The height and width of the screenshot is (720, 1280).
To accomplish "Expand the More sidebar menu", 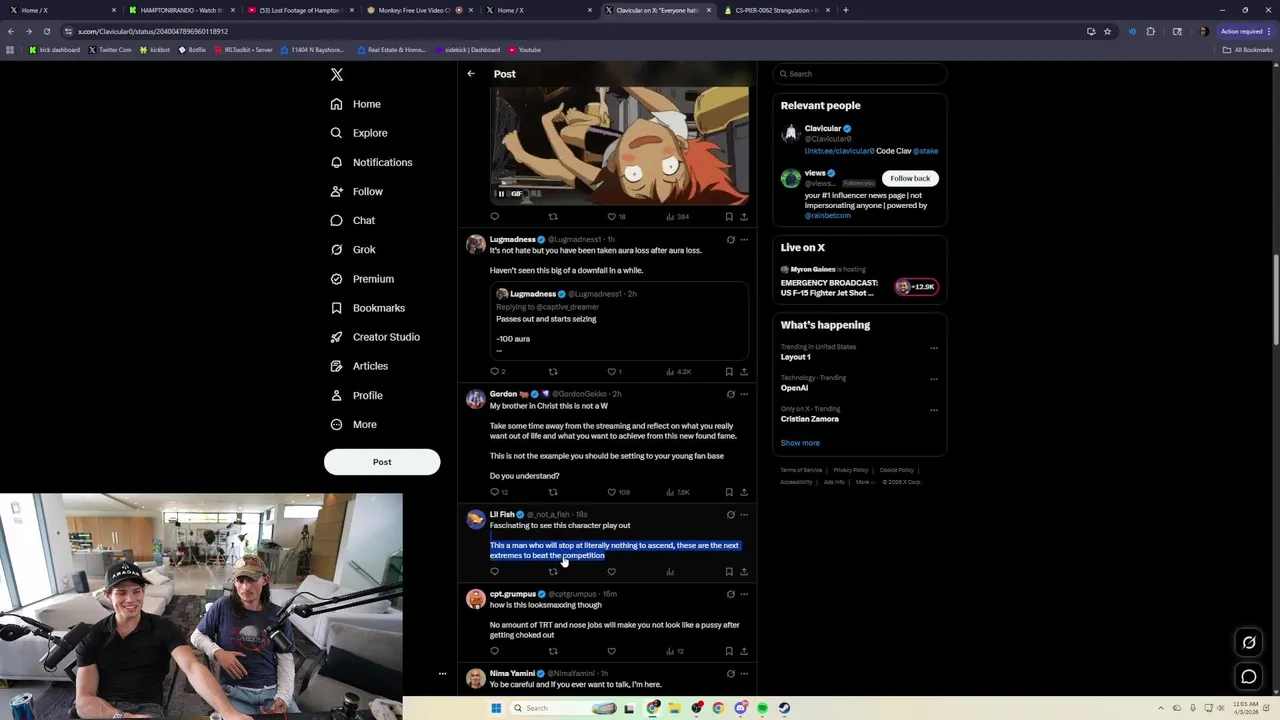I will click(354, 425).
